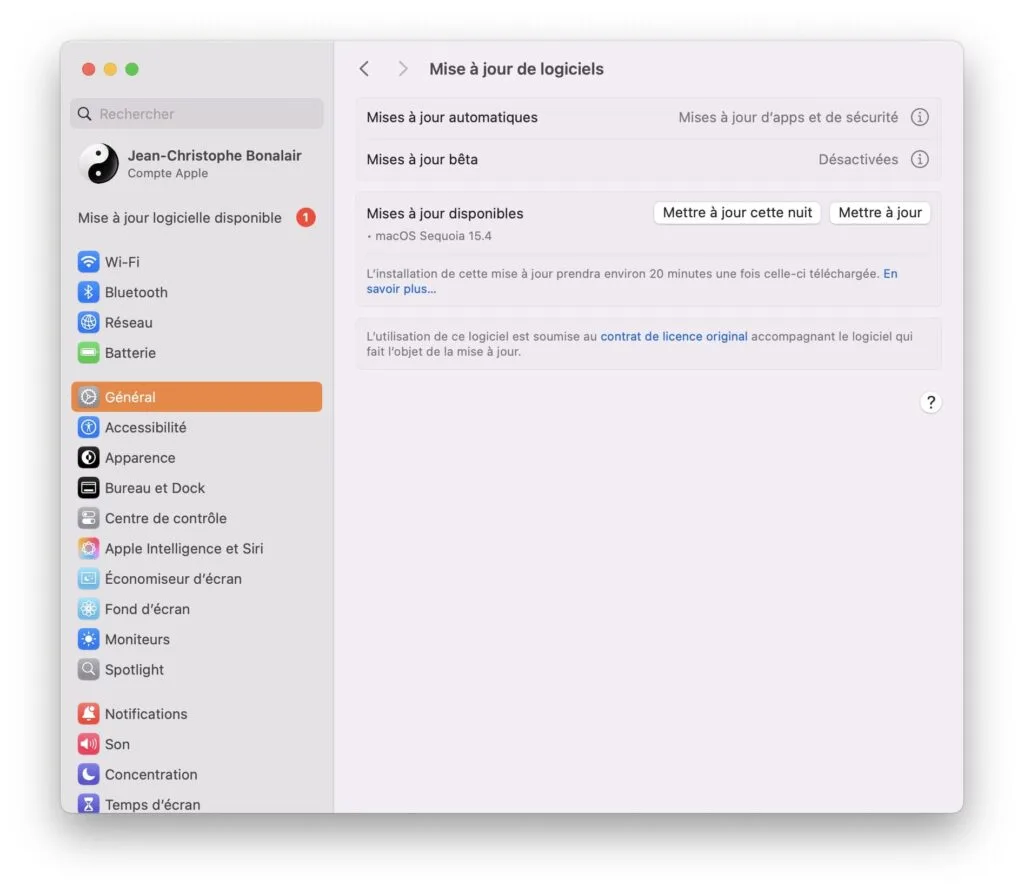This screenshot has height=893, width=1024.
Task: Open Fond d'écran settings
Action: click(x=146, y=608)
